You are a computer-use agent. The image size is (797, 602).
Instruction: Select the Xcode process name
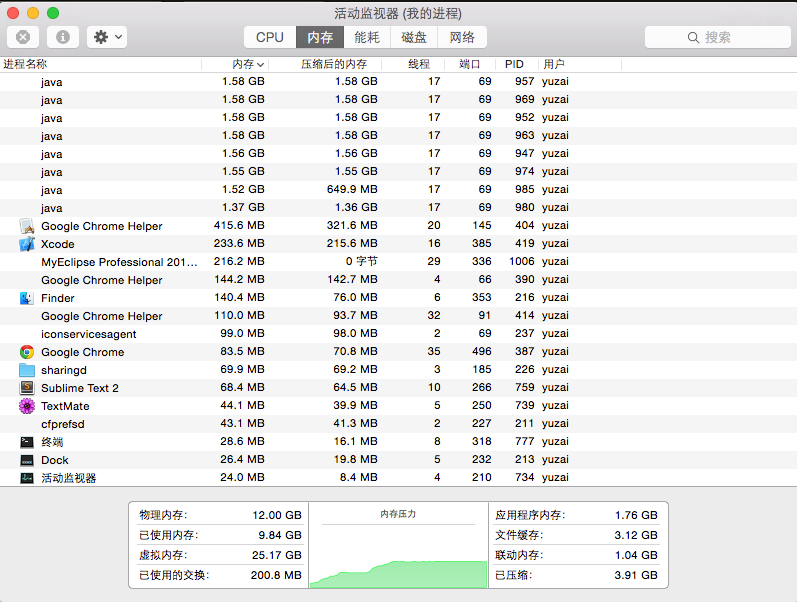[57, 244]
